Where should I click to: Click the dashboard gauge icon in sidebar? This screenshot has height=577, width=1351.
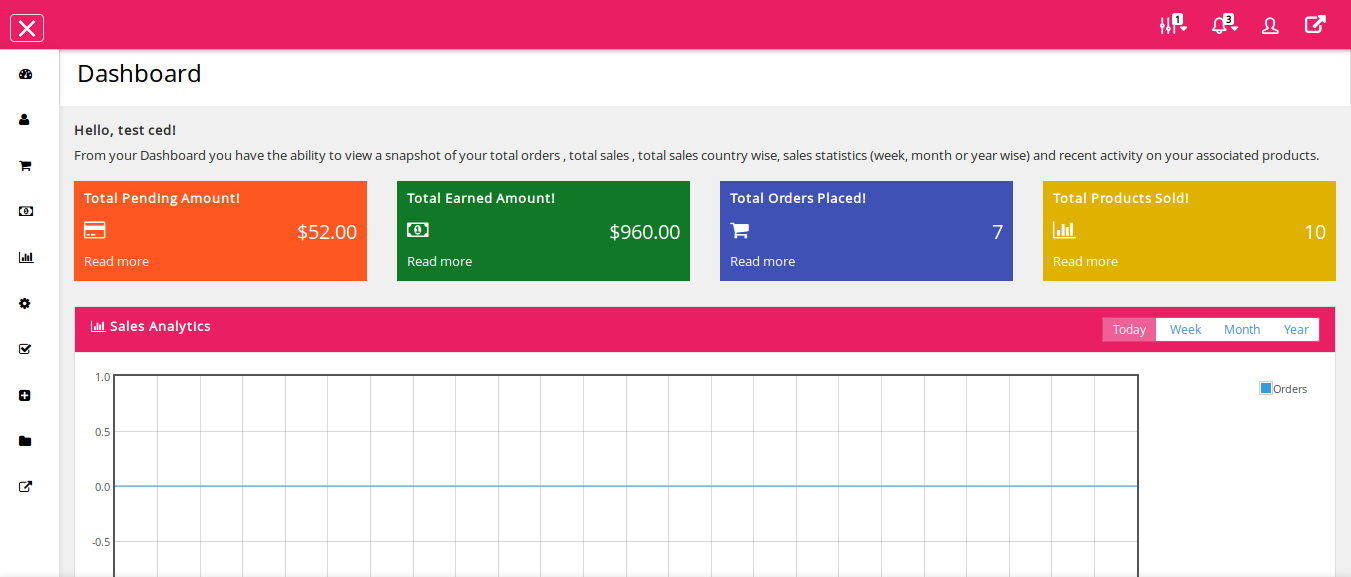tap(25, 74)
